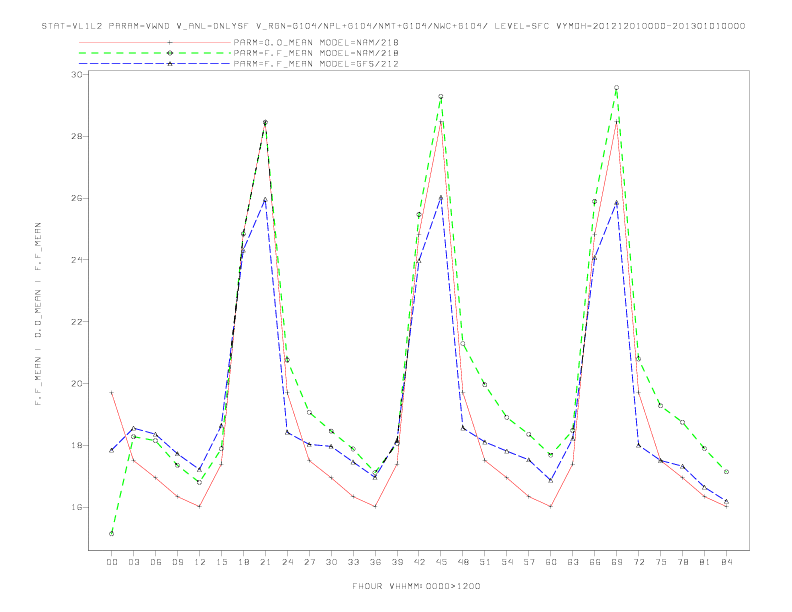Click x-axis tick label 30
Viewport: 792px width, 612px height.
click(331, 562)
